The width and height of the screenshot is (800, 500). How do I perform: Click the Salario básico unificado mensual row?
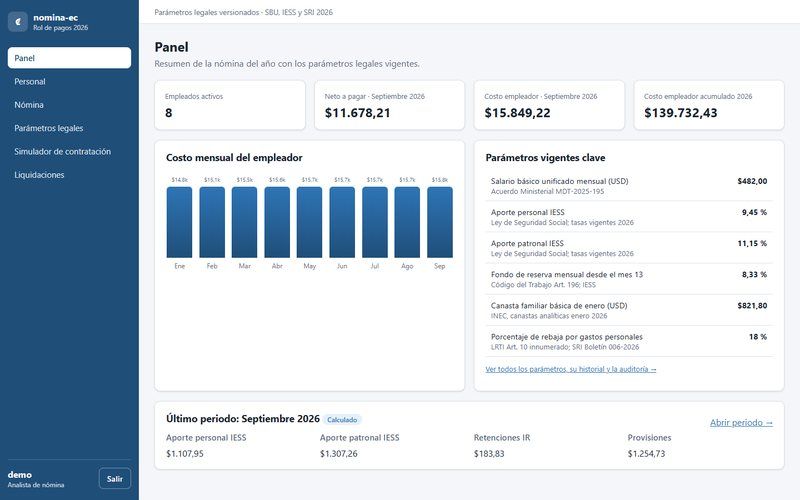[629, 186]
